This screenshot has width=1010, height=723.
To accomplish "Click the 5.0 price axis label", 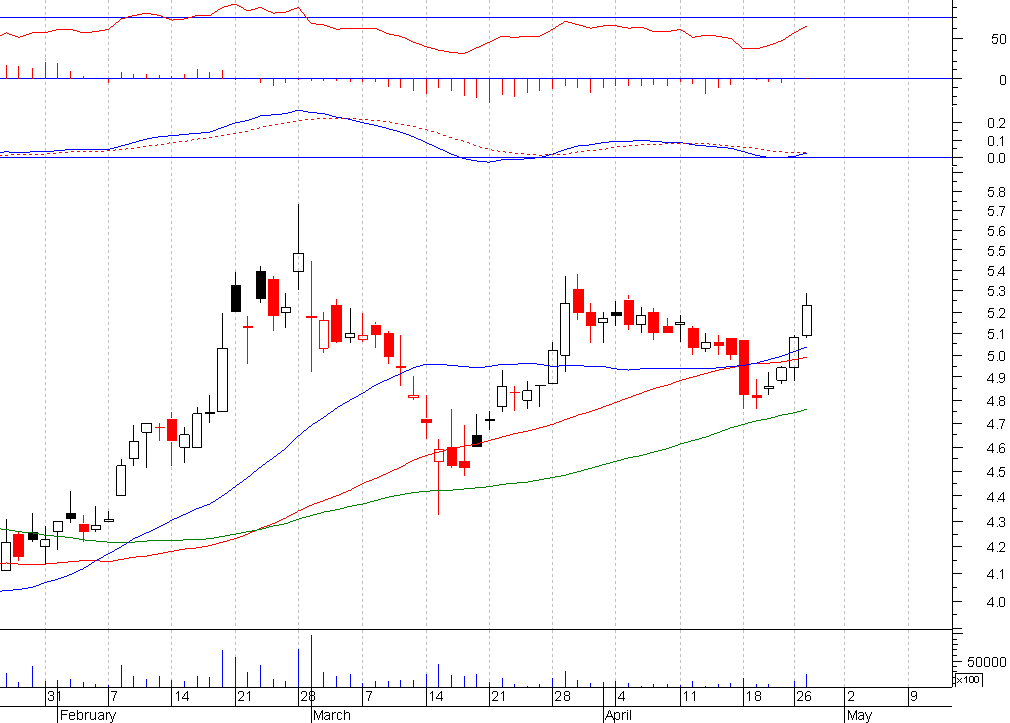I will pos(996,356).
